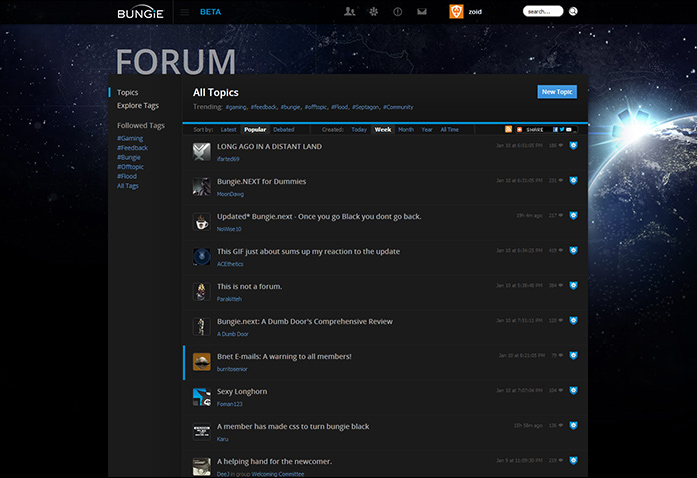The image size is (697, 478).
Task: Open followed tag #Feedback in the sidebar
Action: 132,148
